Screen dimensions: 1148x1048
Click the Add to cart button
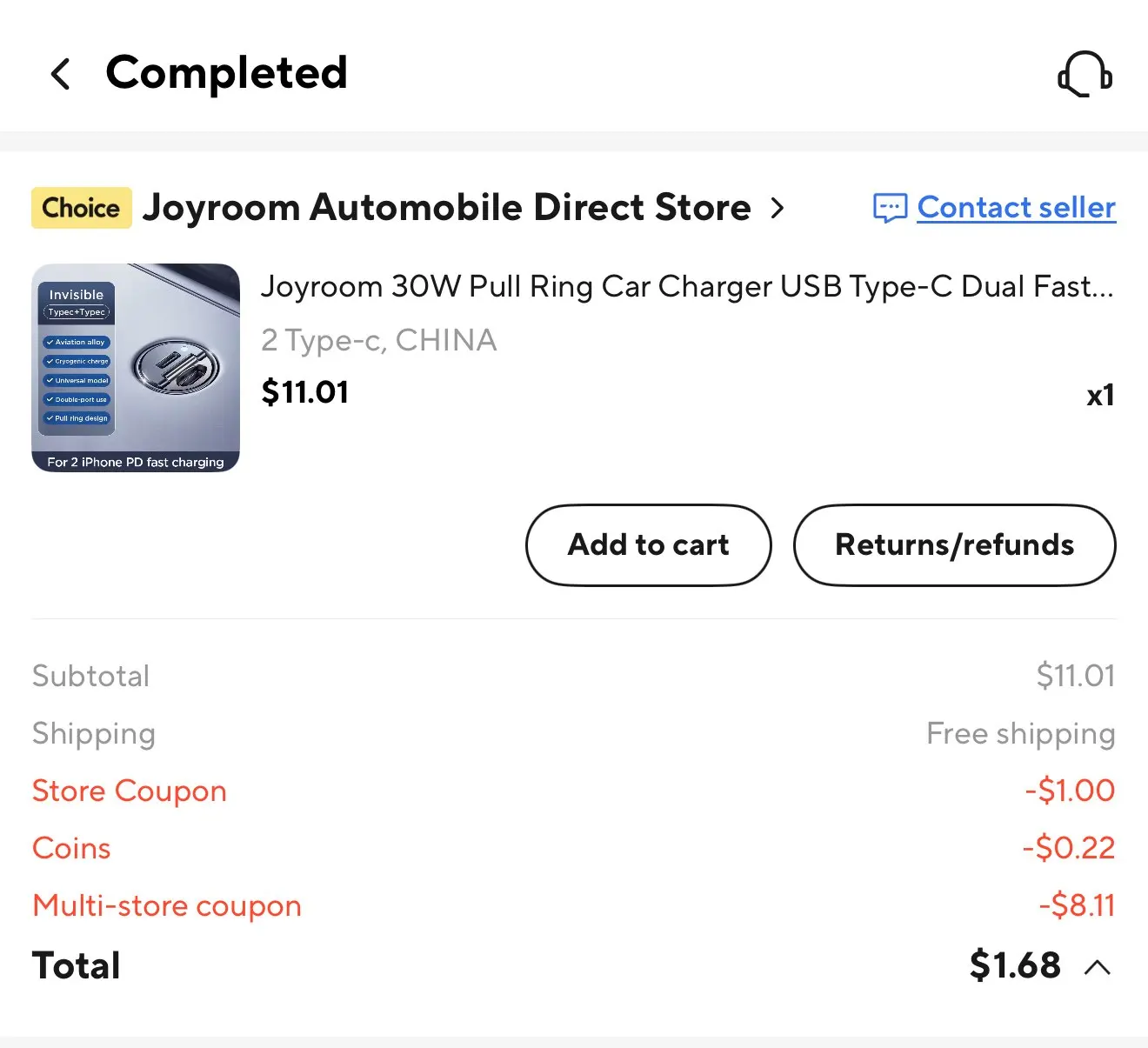tap(648, 545)
